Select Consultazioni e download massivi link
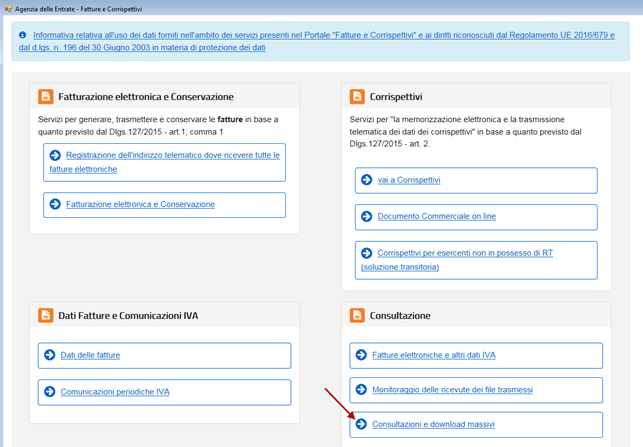643x447 pixels. pyautogui.click(x=433, y=424)
